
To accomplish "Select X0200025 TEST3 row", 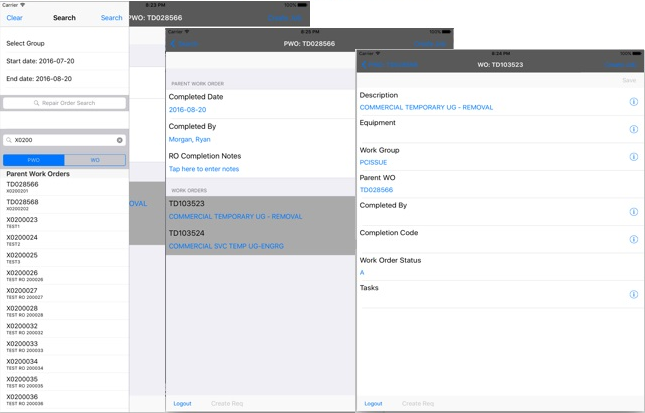I will (65, 258).
